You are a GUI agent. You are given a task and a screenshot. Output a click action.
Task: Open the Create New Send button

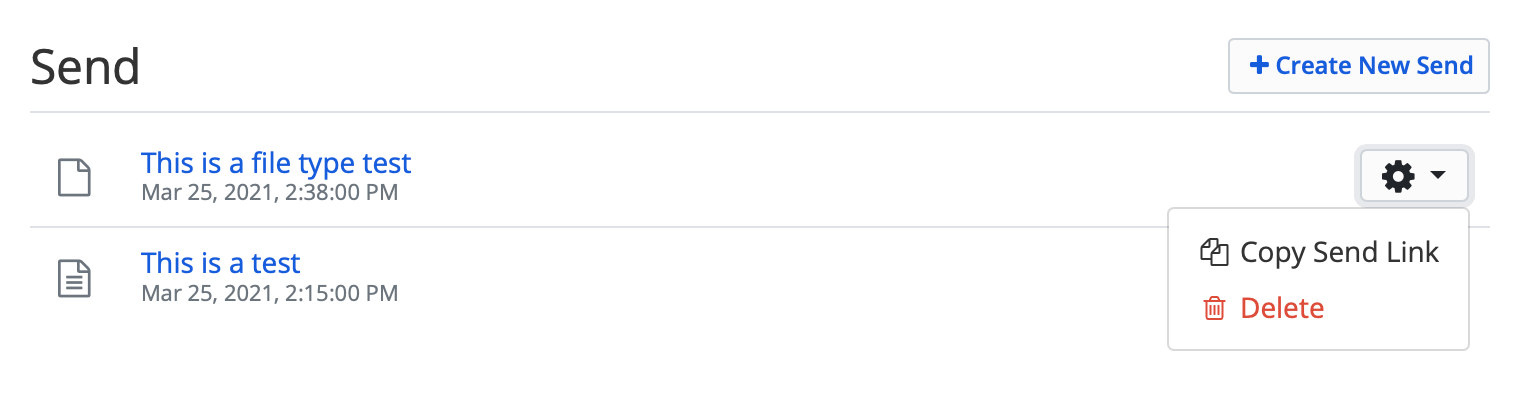[1359, 66]
